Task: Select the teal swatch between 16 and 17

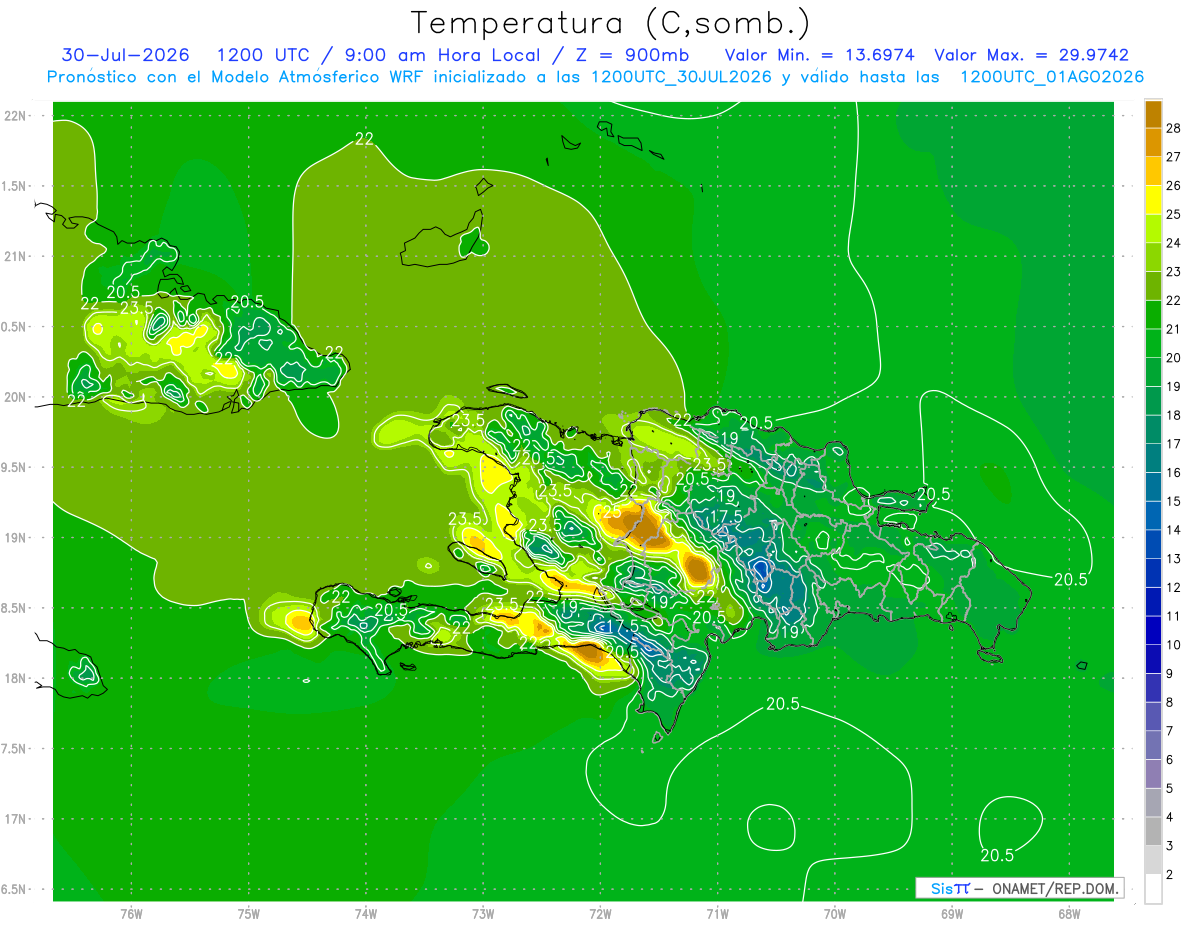Action: (x=1153, y=459)
